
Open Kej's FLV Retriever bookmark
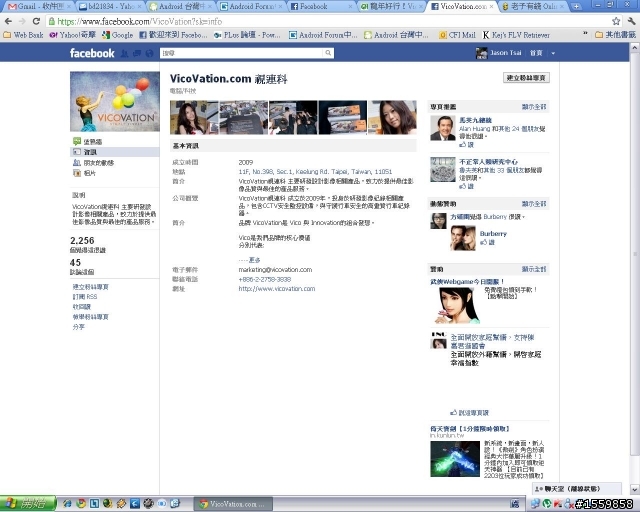[516, 35]
